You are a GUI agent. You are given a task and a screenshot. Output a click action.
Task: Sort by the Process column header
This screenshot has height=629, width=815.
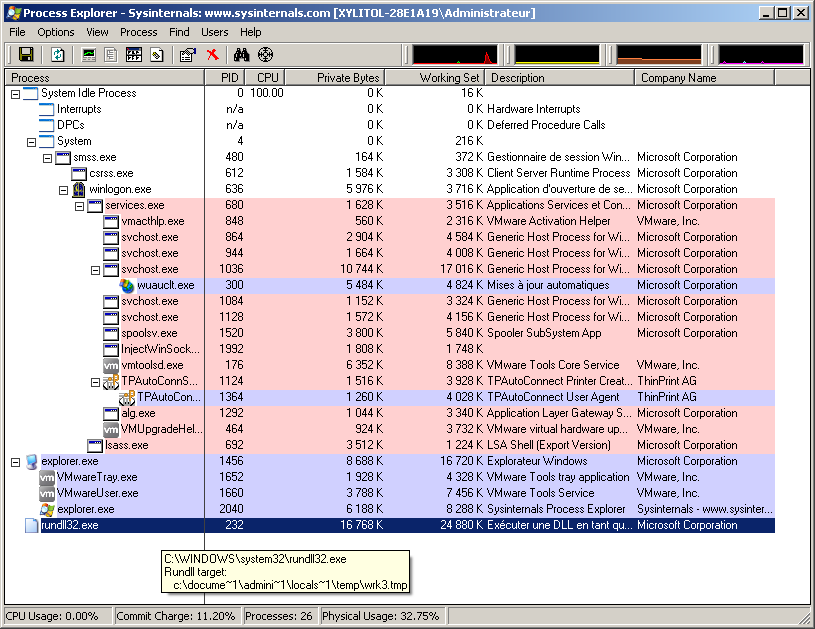[104, 77]
